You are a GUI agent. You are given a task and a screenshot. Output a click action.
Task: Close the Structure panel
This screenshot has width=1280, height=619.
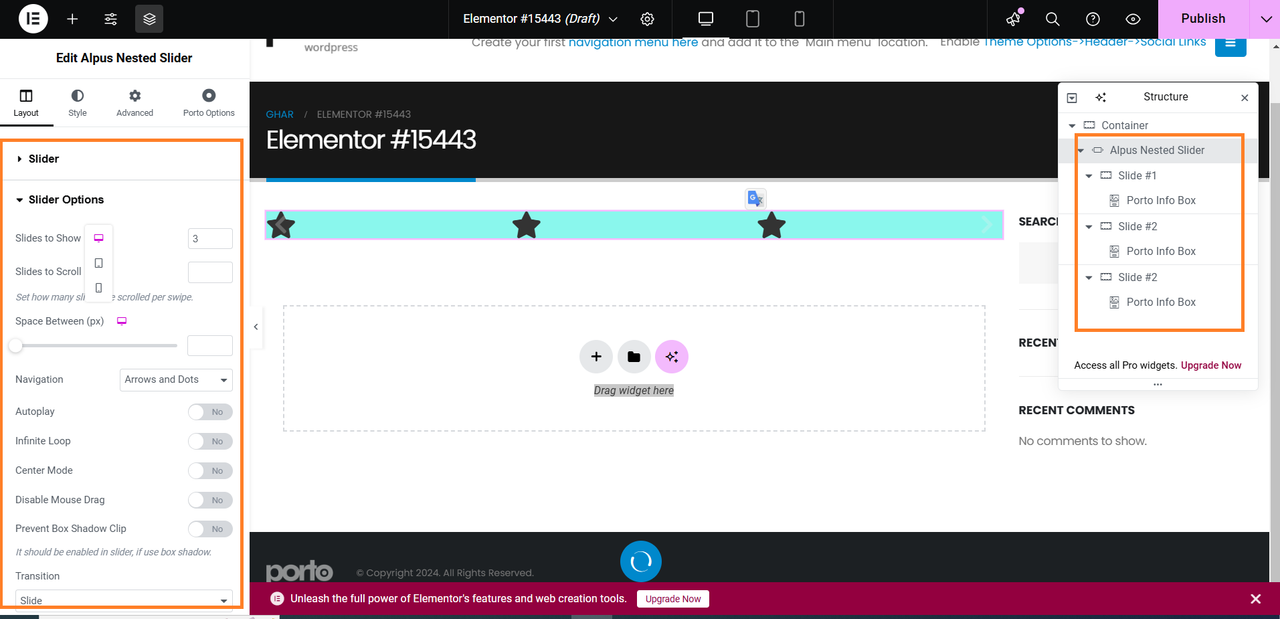point(1244,98)
